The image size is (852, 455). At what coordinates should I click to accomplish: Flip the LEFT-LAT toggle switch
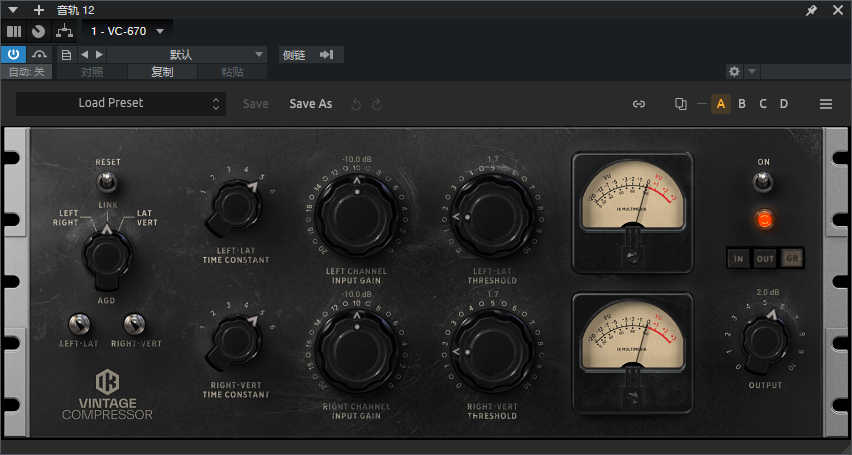coord(79,325)
